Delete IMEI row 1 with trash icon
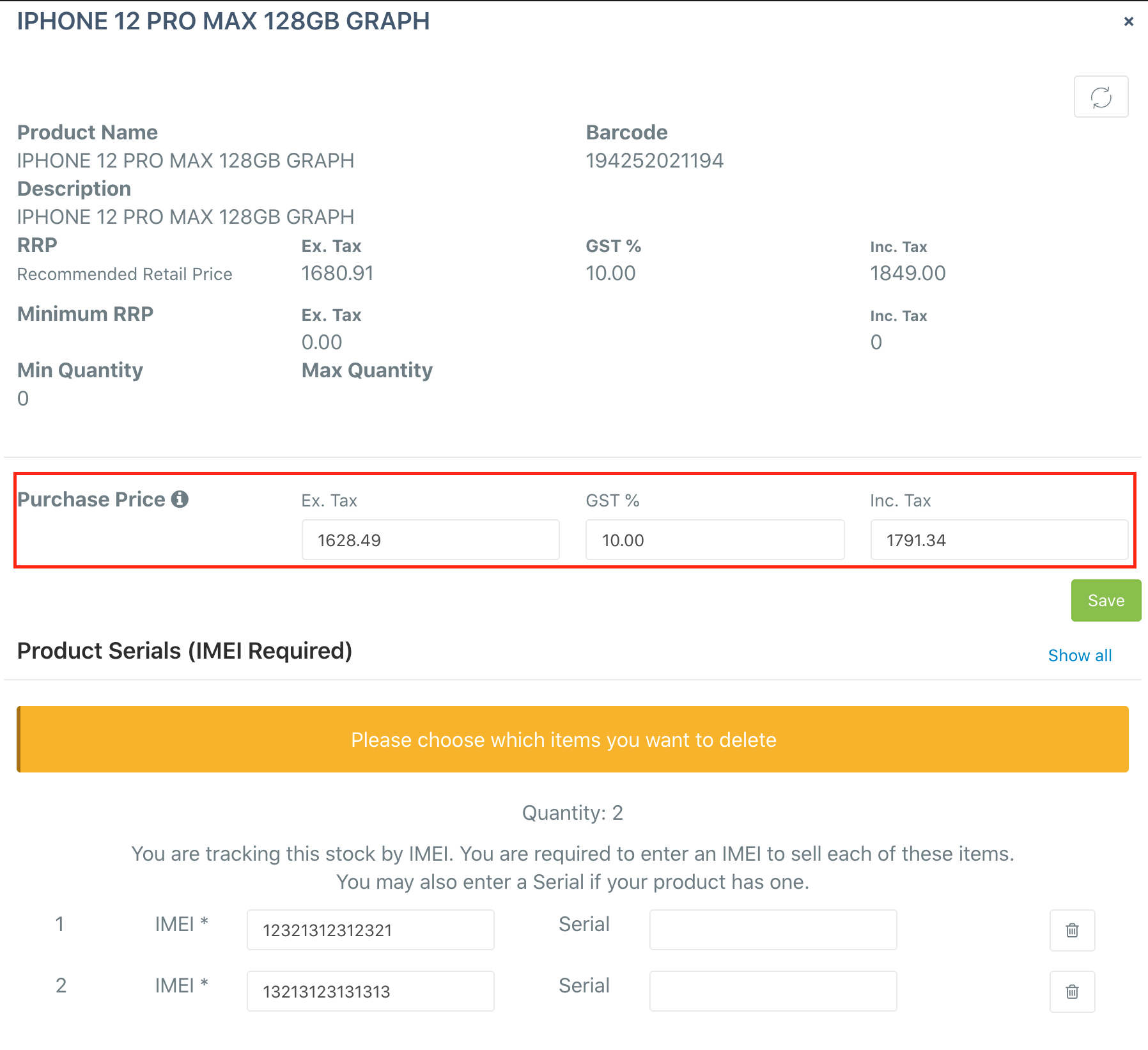Viewport: 1148px width, 1050px height. pyautogui.click(x=1072, y=930)
